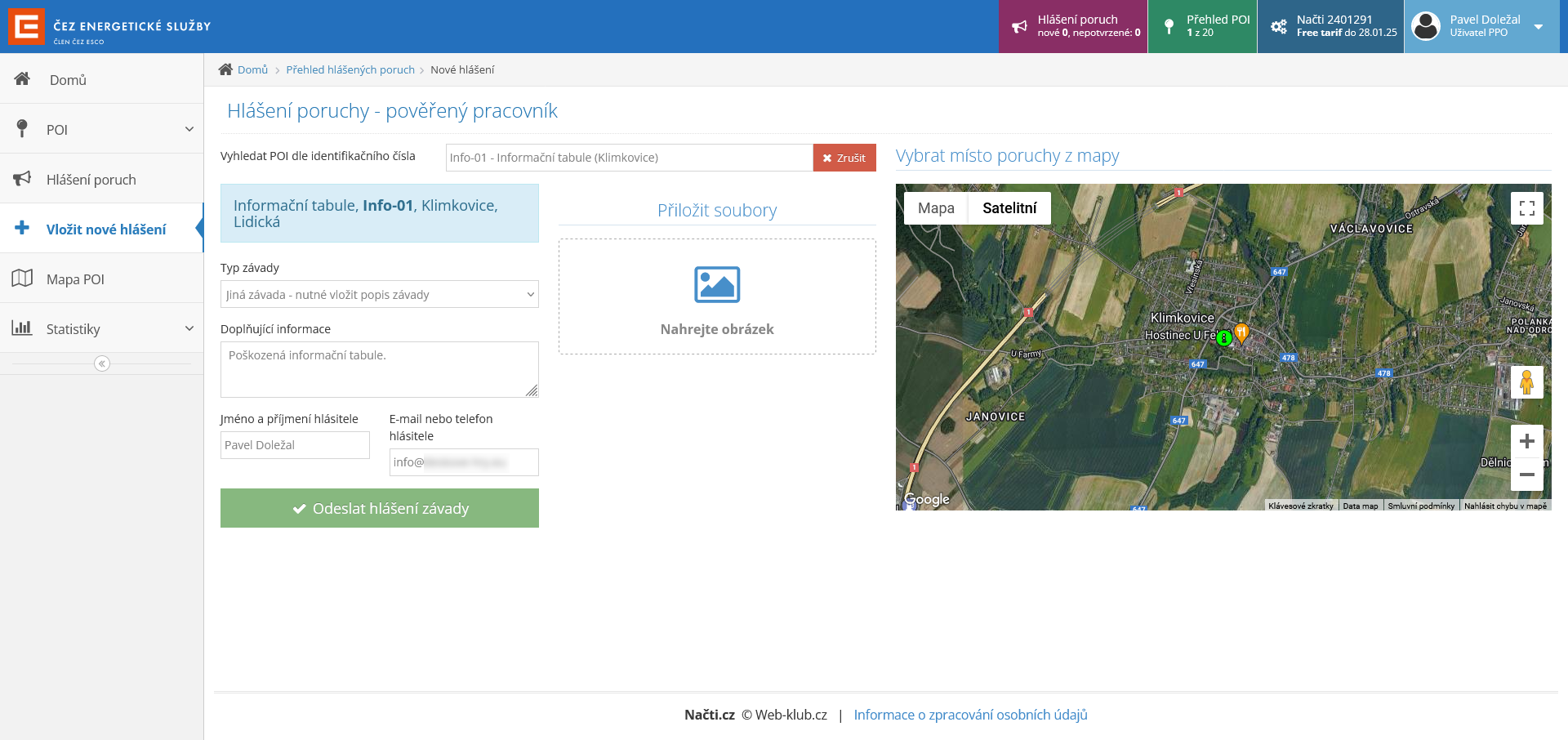
Task: Click the ČEZ logo icon
Action: 26,26
